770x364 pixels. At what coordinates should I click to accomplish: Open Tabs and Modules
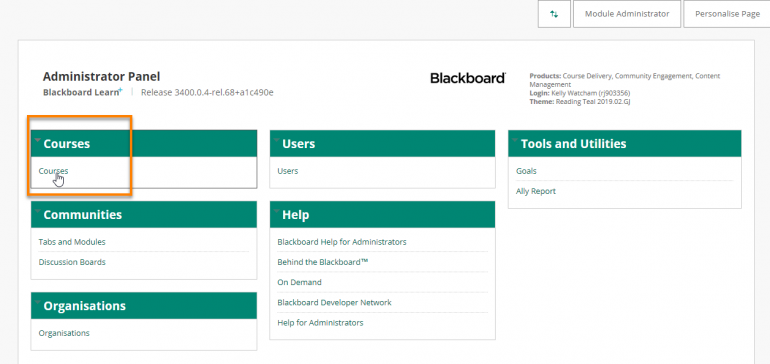click(72, 242)
